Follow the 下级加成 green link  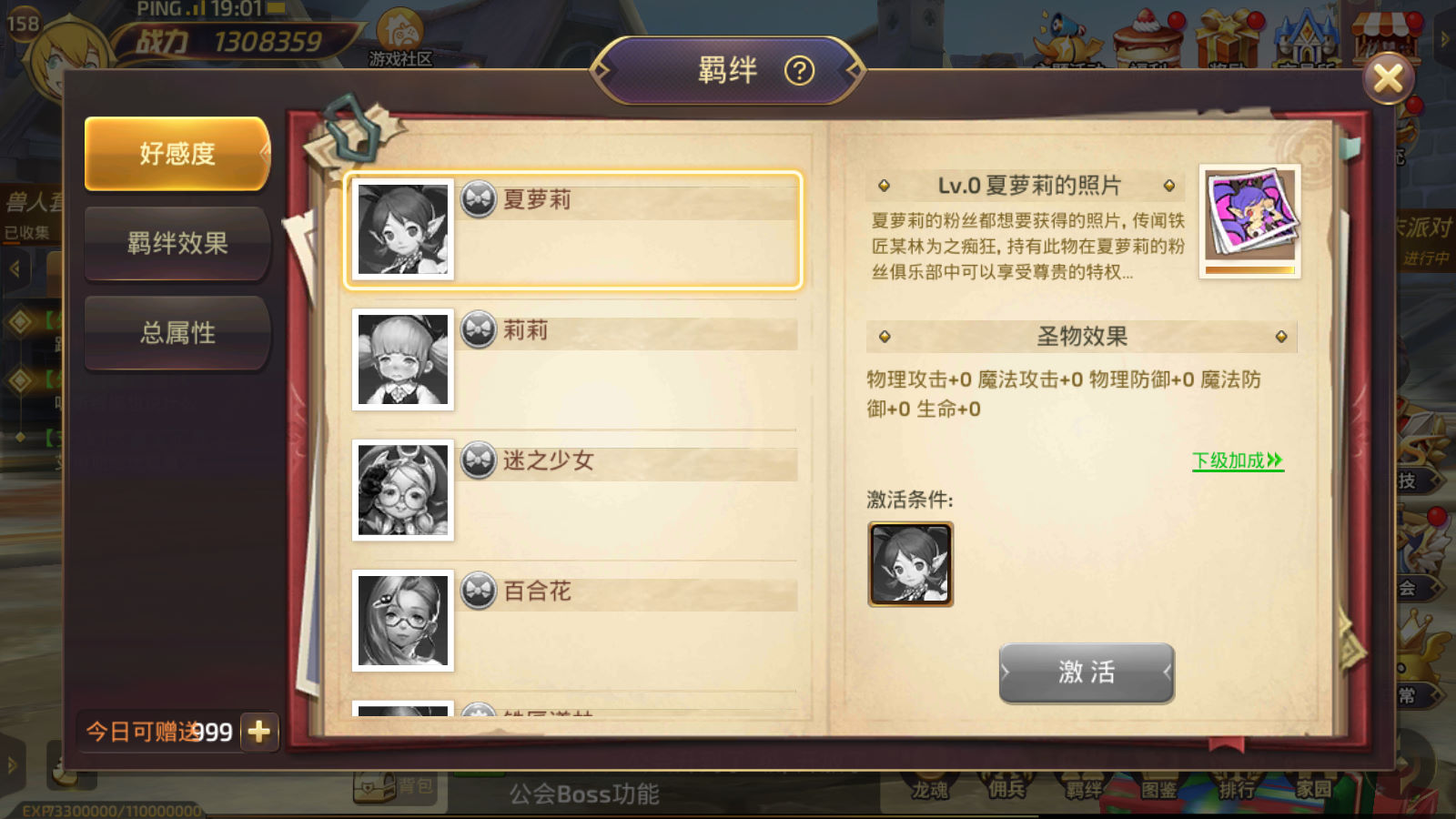(1238, 460)
